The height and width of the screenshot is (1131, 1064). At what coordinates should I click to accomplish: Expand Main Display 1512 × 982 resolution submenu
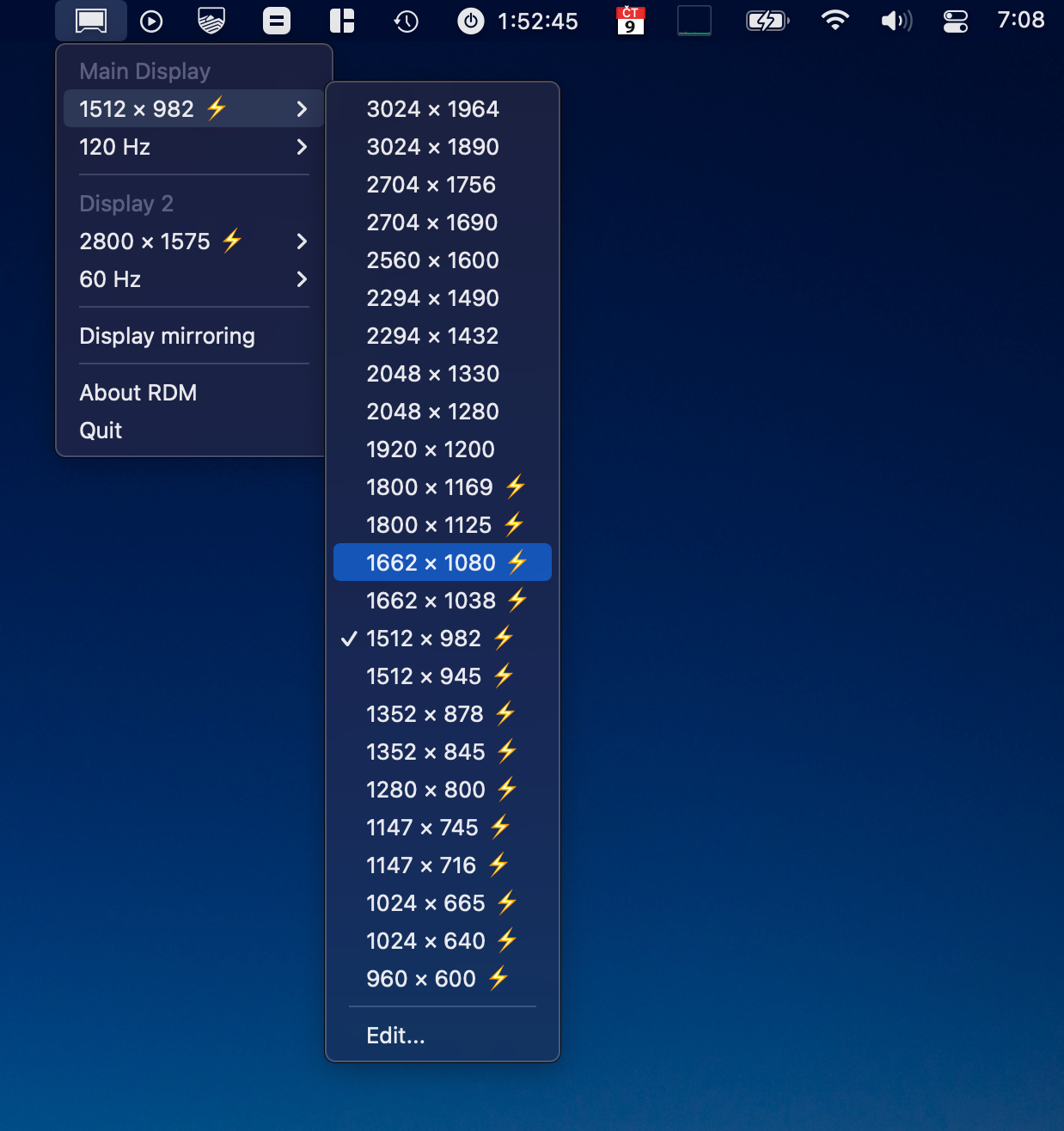193,109
